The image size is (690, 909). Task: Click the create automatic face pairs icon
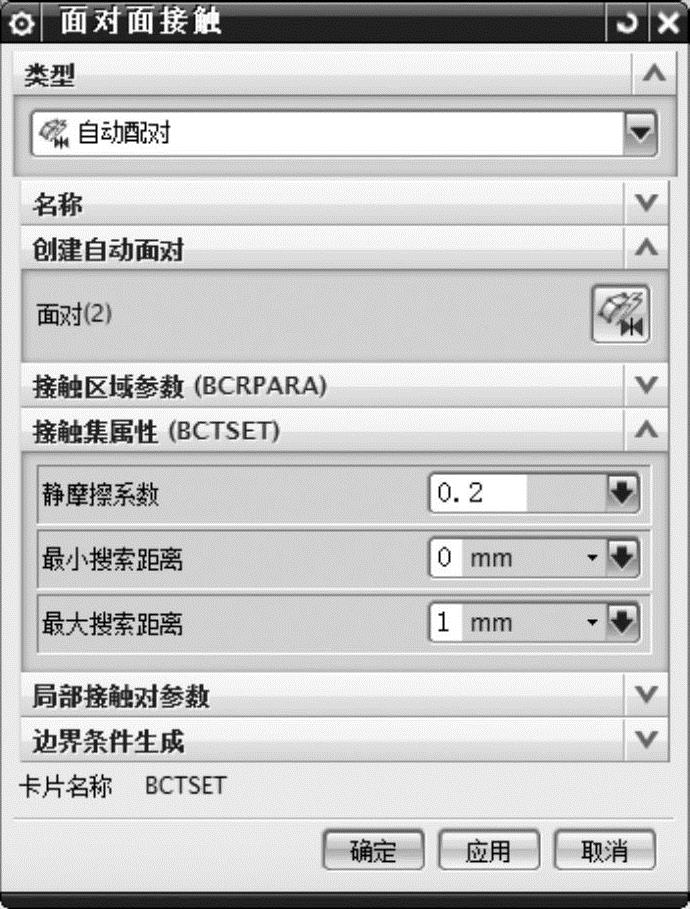(620, 315)
